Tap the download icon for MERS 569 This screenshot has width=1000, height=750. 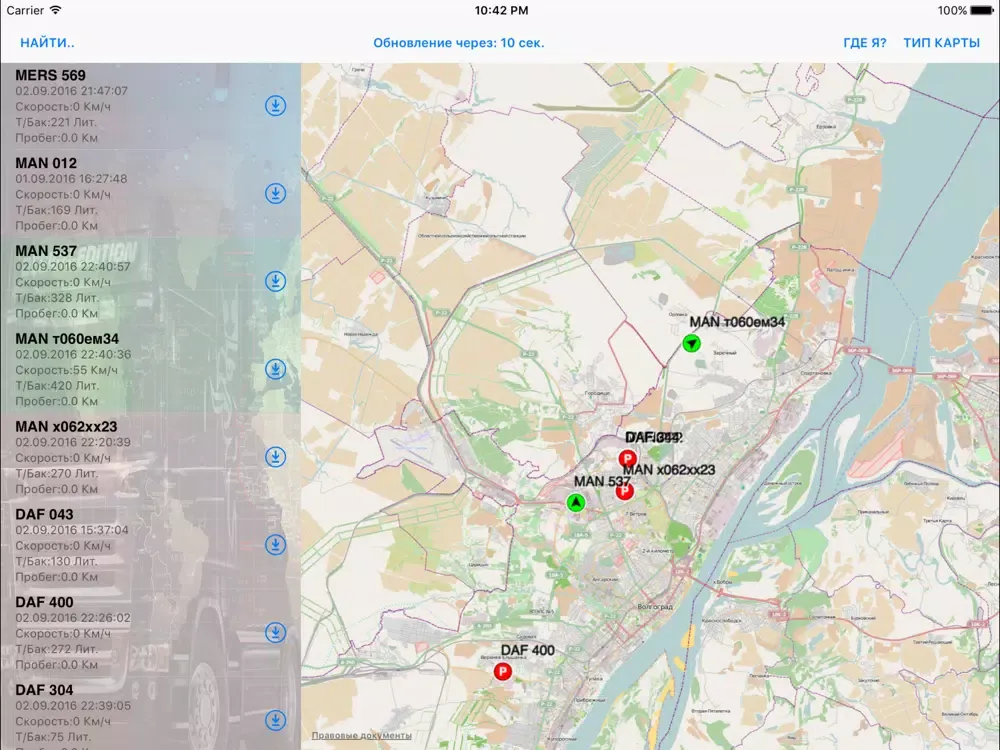pos(276,106)
